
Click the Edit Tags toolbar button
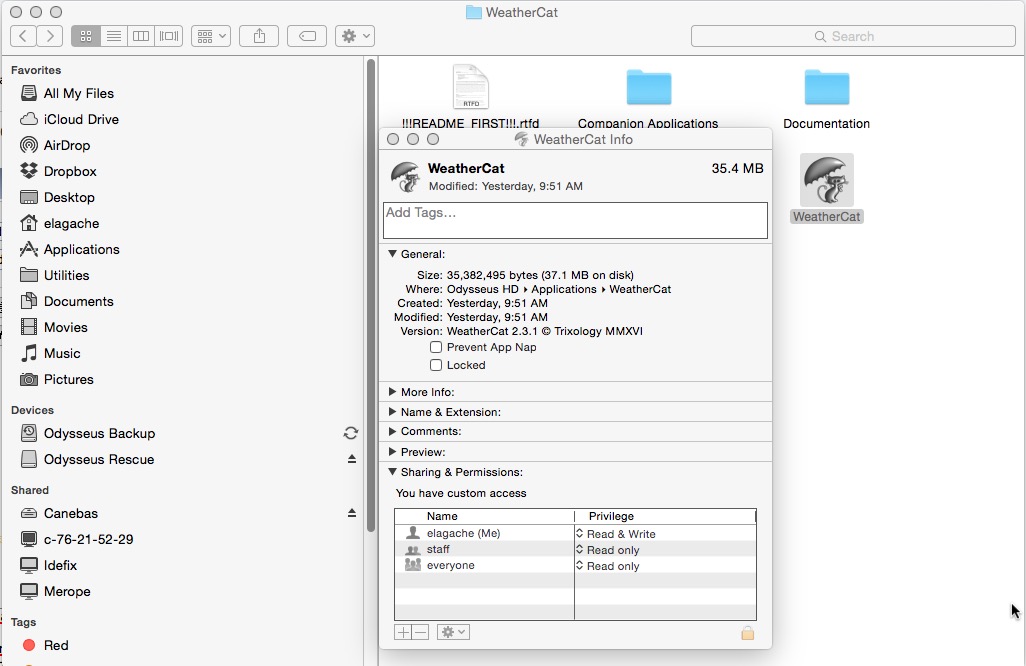pyautogui.click(x=307, y=36)
